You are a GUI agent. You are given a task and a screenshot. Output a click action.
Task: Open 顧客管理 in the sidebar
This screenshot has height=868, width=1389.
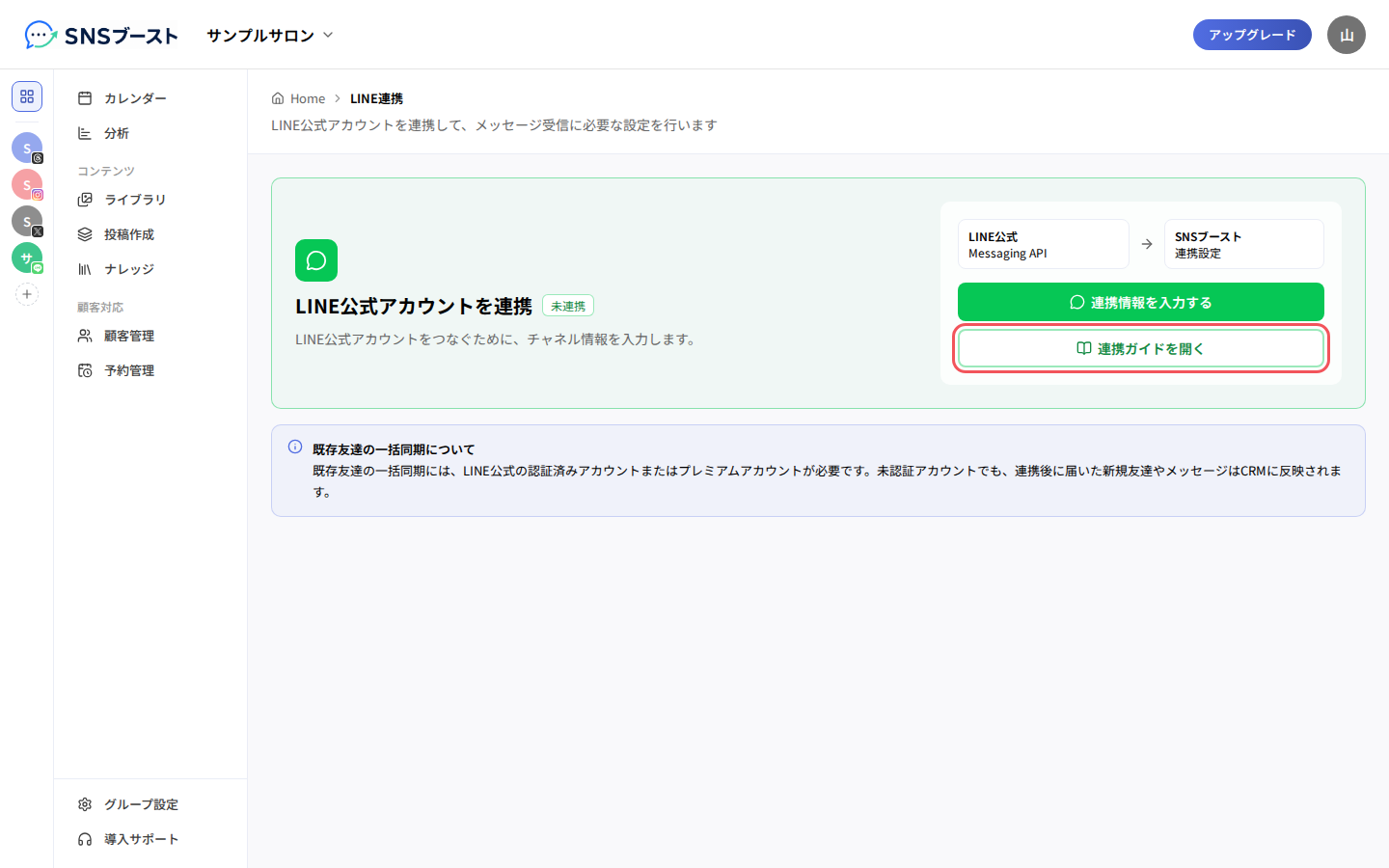point(150,336)
